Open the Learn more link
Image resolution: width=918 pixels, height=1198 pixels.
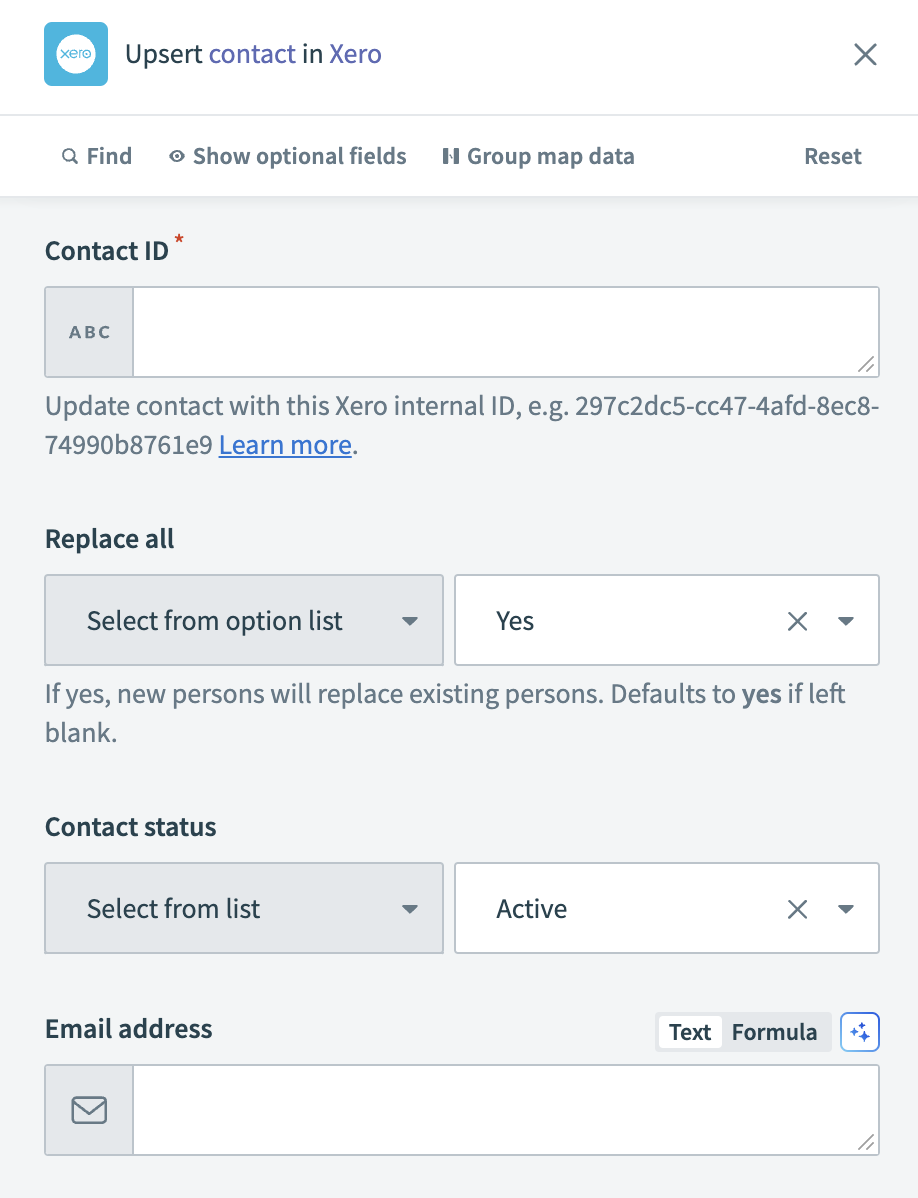coord(284,444)
